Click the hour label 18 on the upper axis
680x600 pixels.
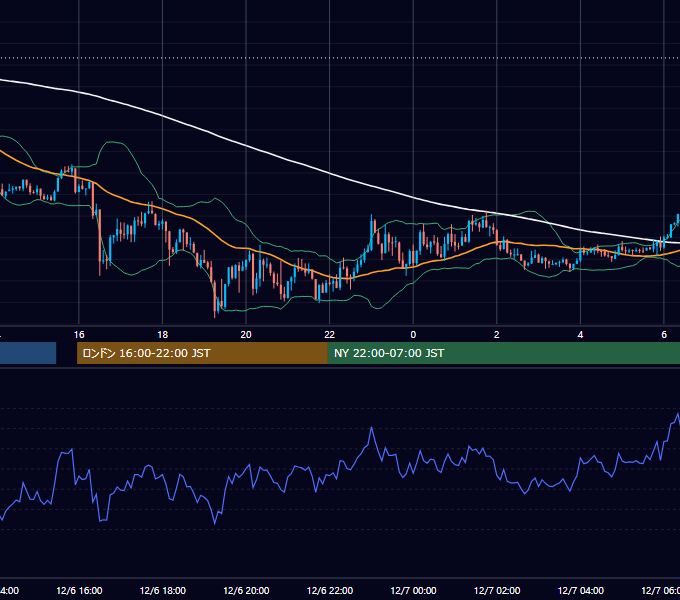(163, 335)
